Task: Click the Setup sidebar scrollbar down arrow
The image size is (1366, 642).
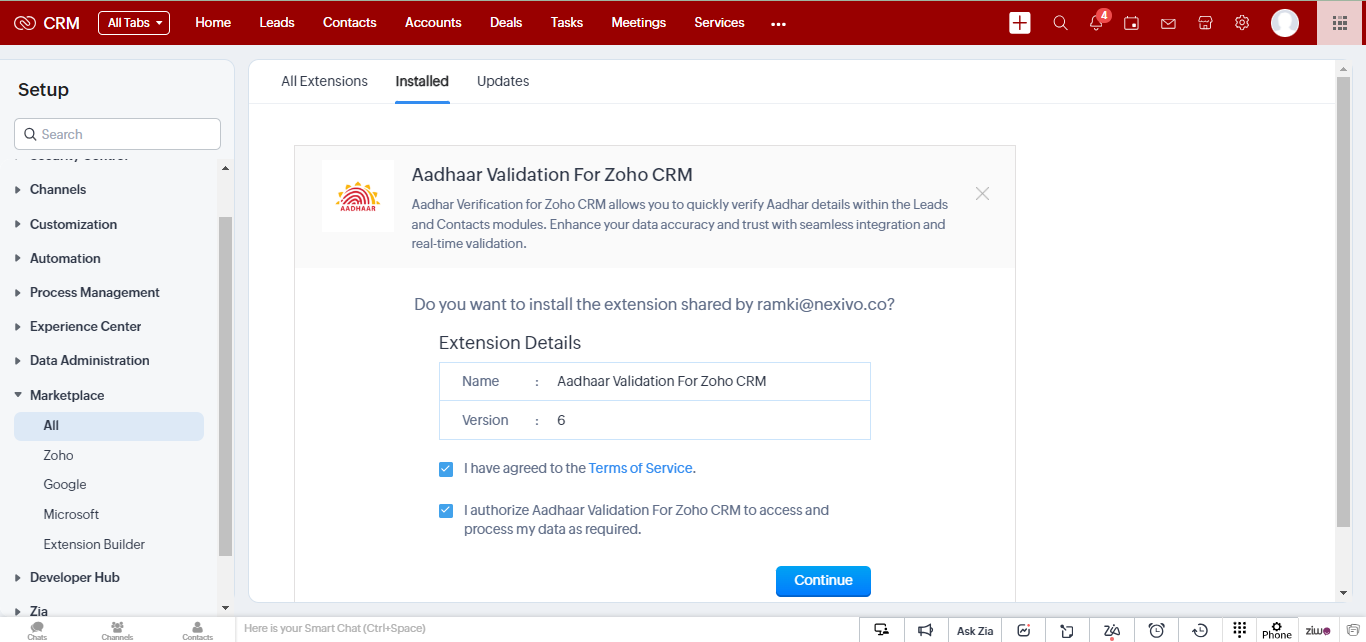Action: tap(225, 607)
